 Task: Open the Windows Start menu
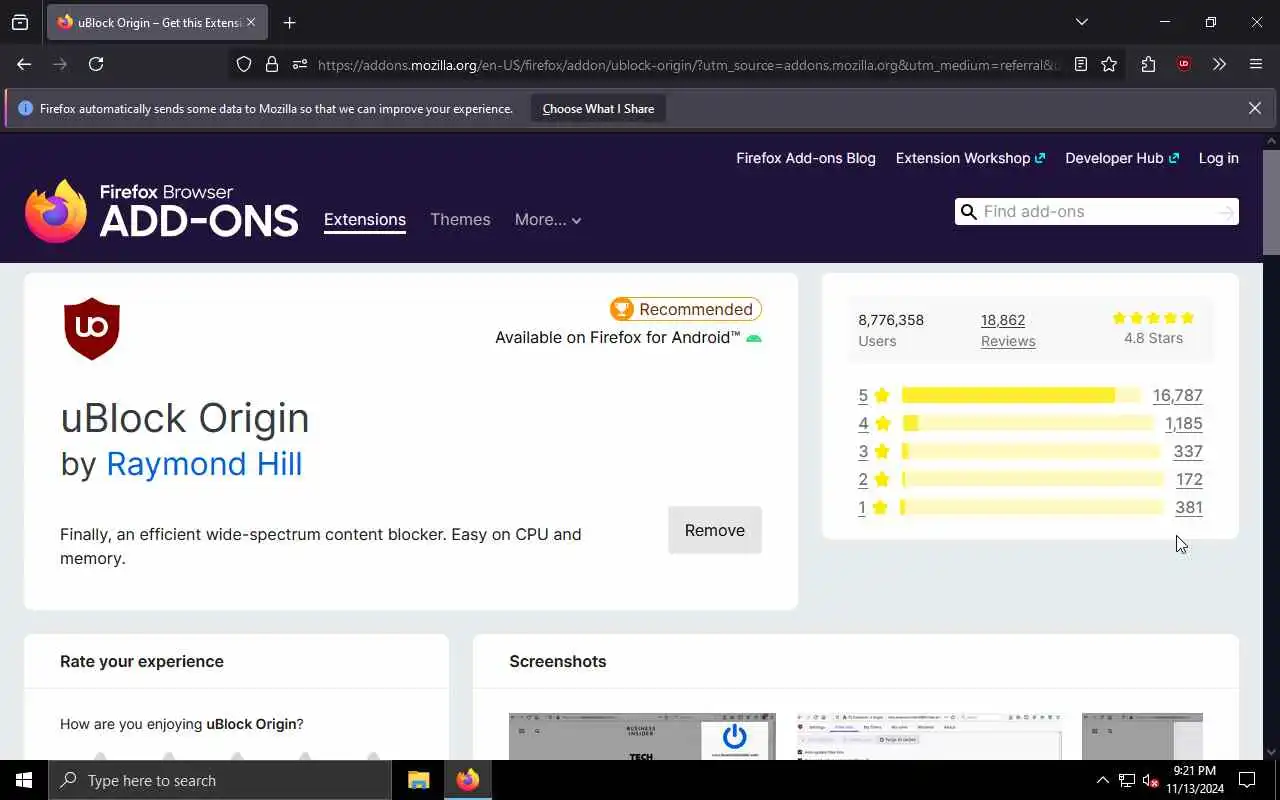24,780
